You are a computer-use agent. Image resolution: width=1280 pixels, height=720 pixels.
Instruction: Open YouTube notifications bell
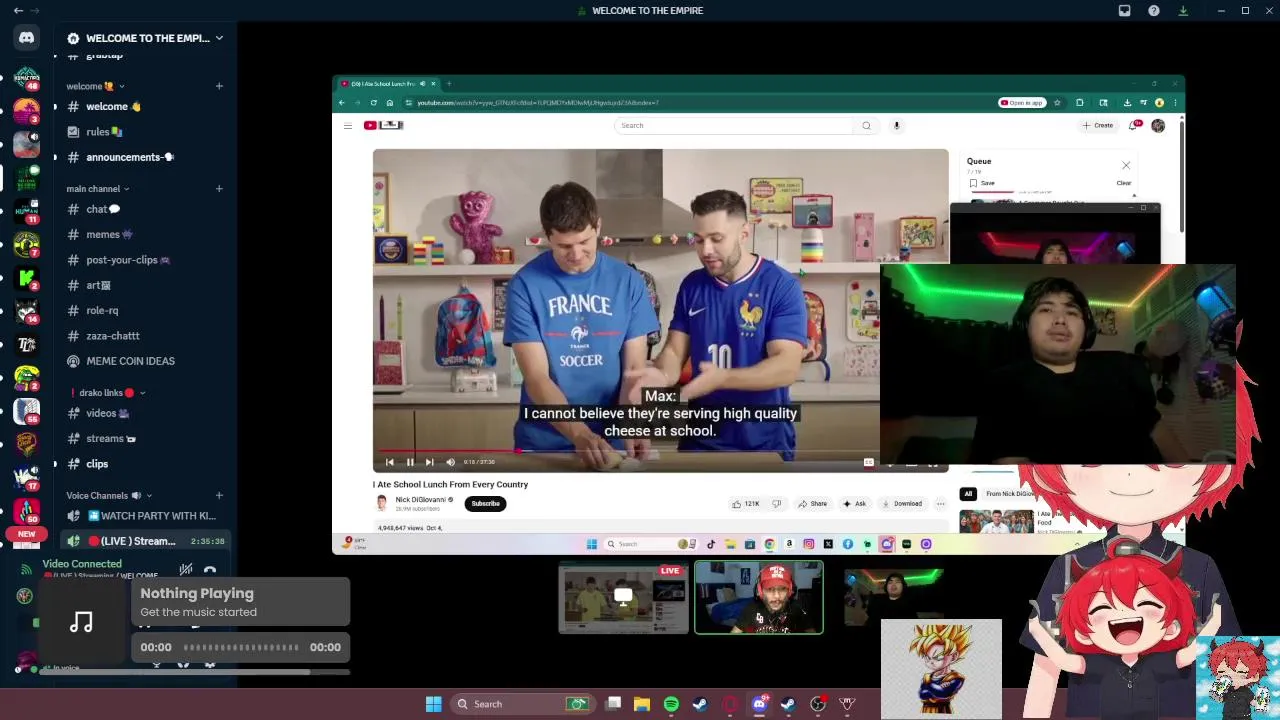pos(1134,126)
